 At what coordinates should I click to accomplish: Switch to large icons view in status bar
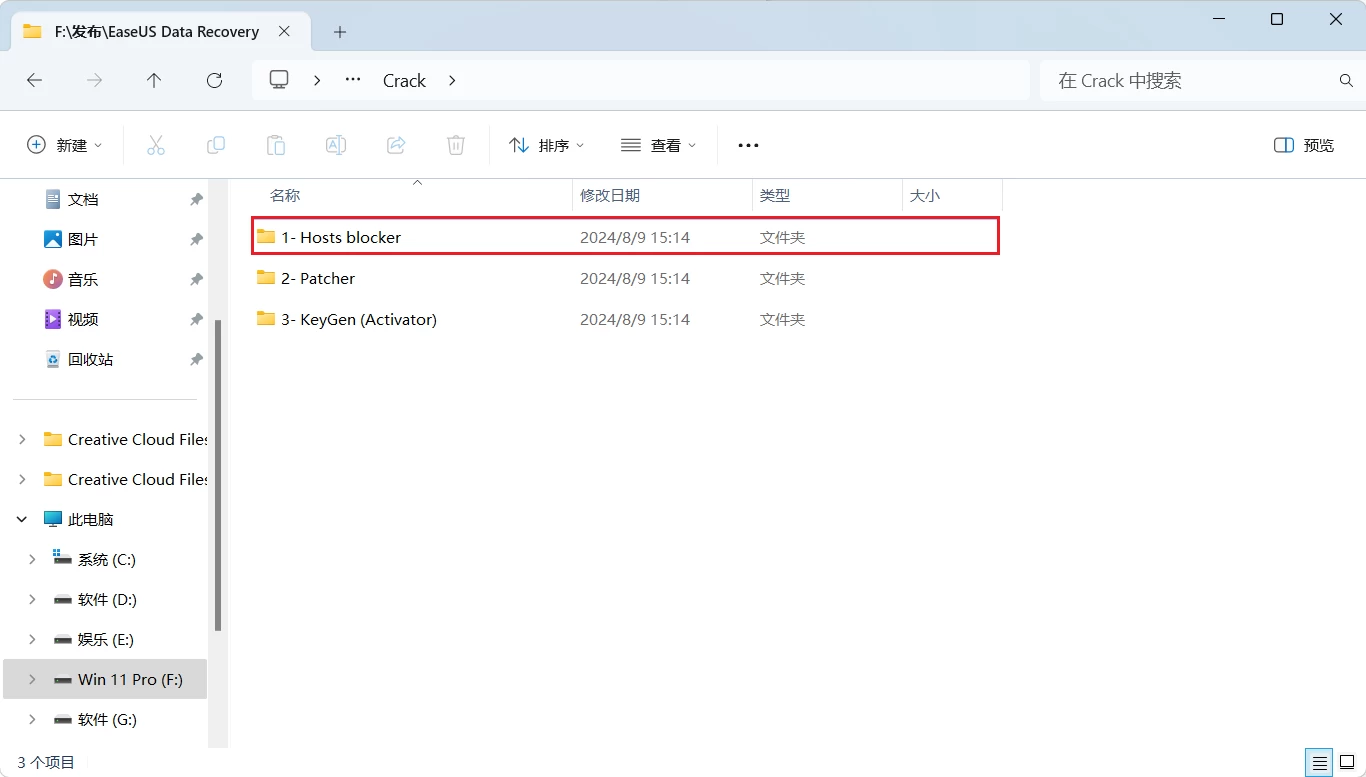coord(1347,763)
